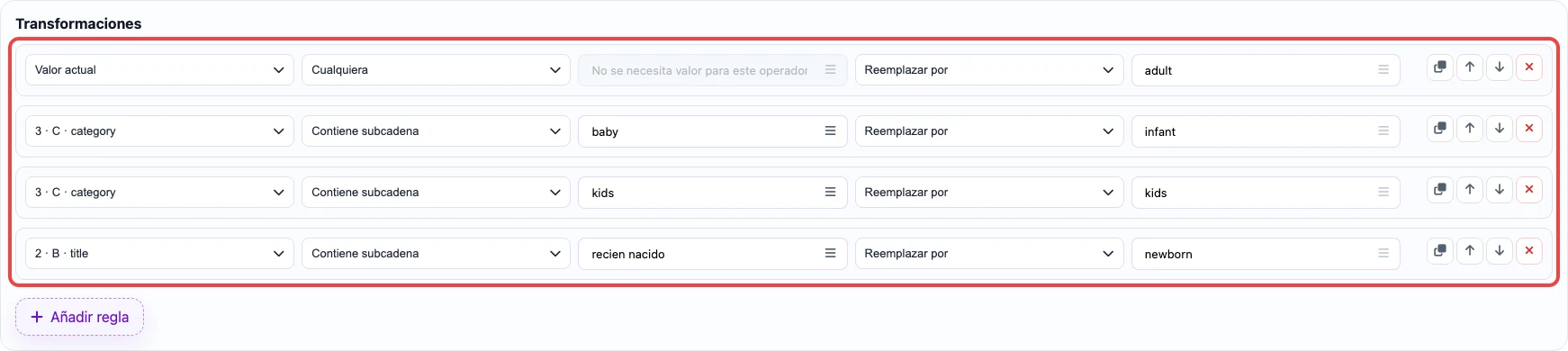
Task: Open '3 · C · category' dropdown in kids row
Action: 159,193
